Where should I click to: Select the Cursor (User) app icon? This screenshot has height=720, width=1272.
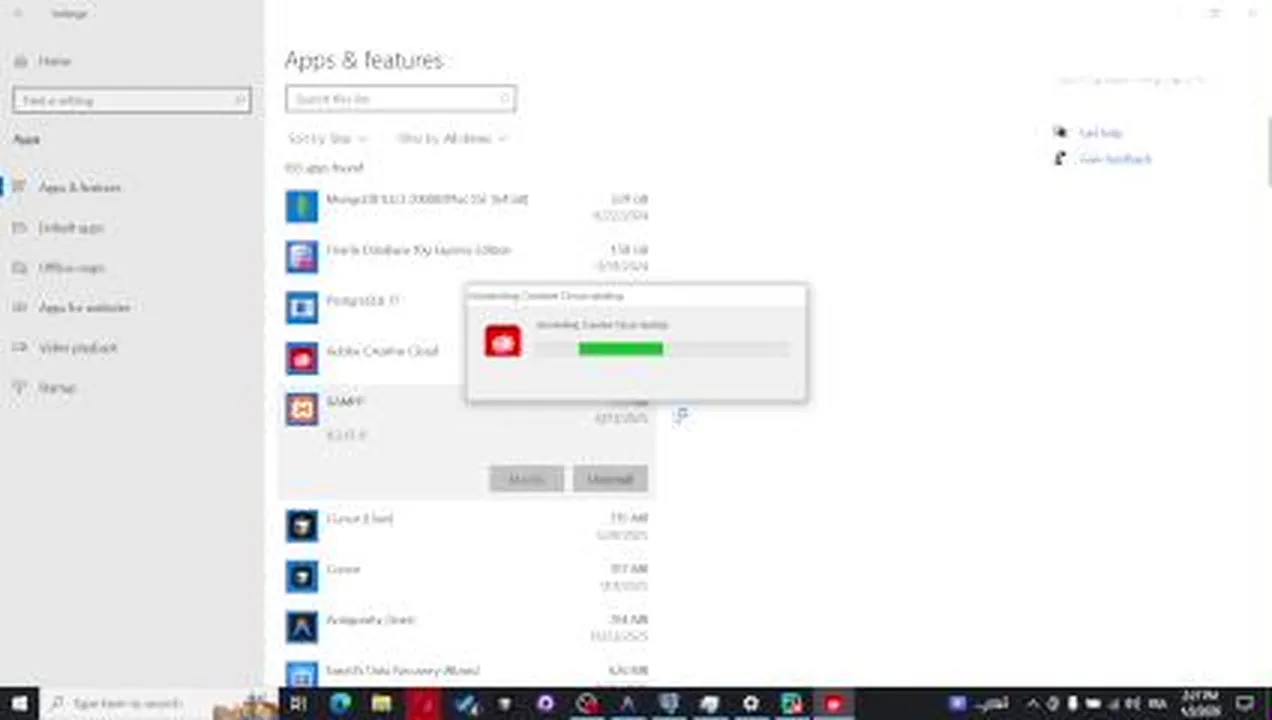tap(302, 525)
